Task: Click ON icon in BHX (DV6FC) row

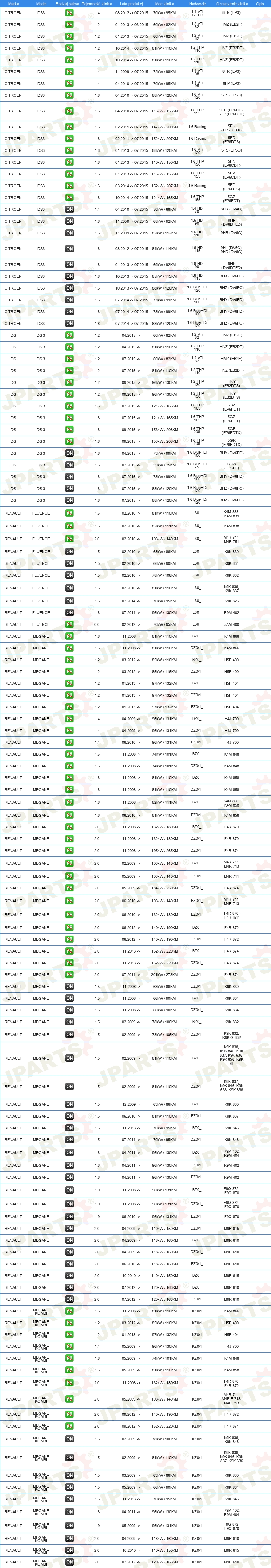Action: (x=69, y=276)
